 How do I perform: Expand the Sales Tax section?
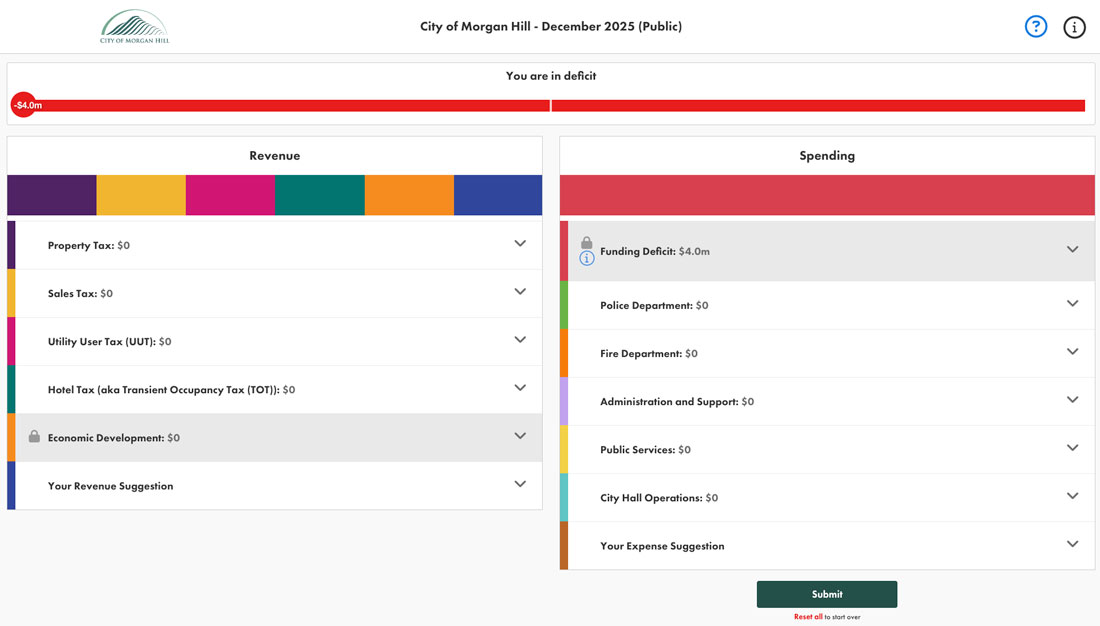520,292
